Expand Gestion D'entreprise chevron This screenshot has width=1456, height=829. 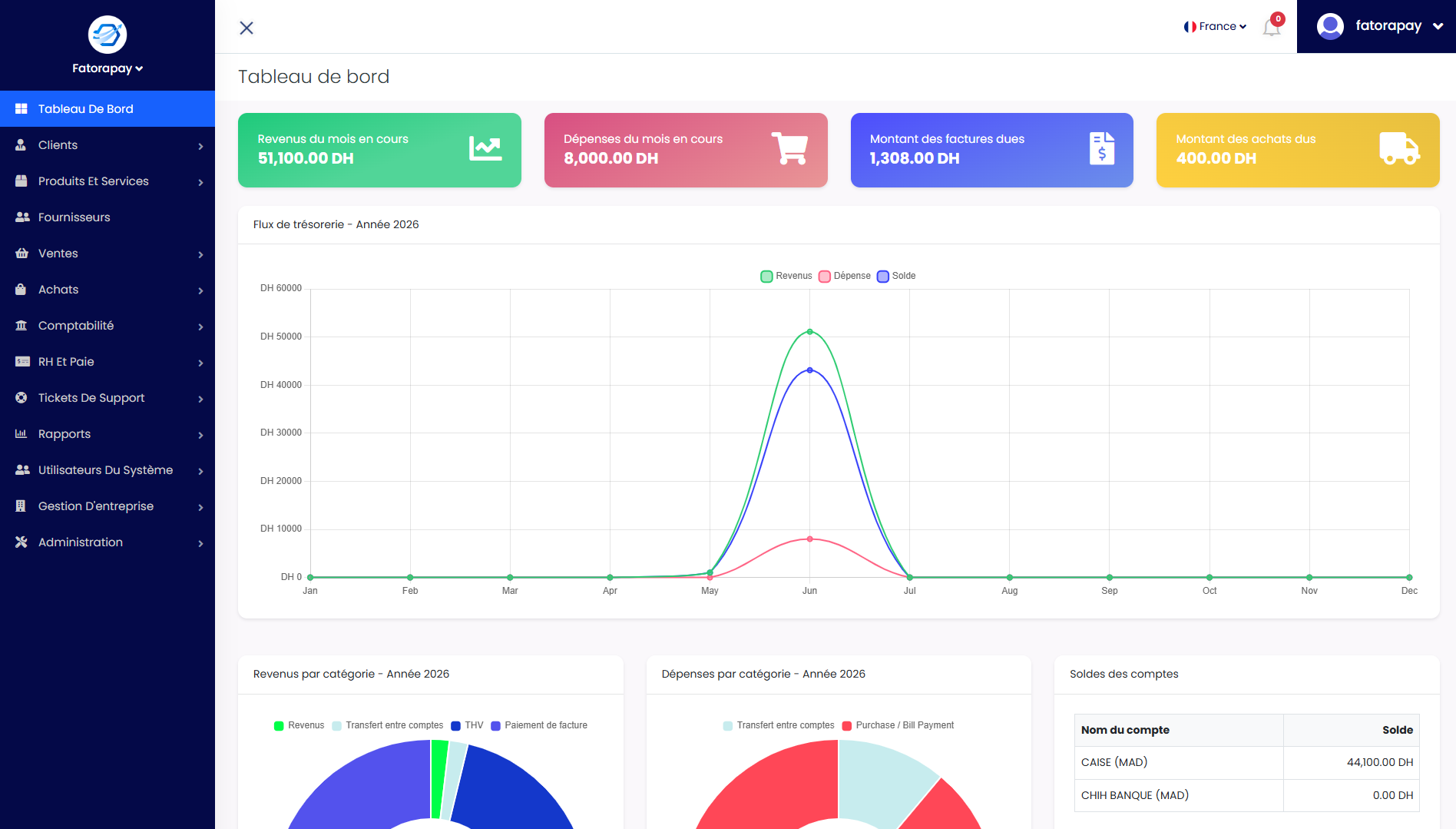200,507
